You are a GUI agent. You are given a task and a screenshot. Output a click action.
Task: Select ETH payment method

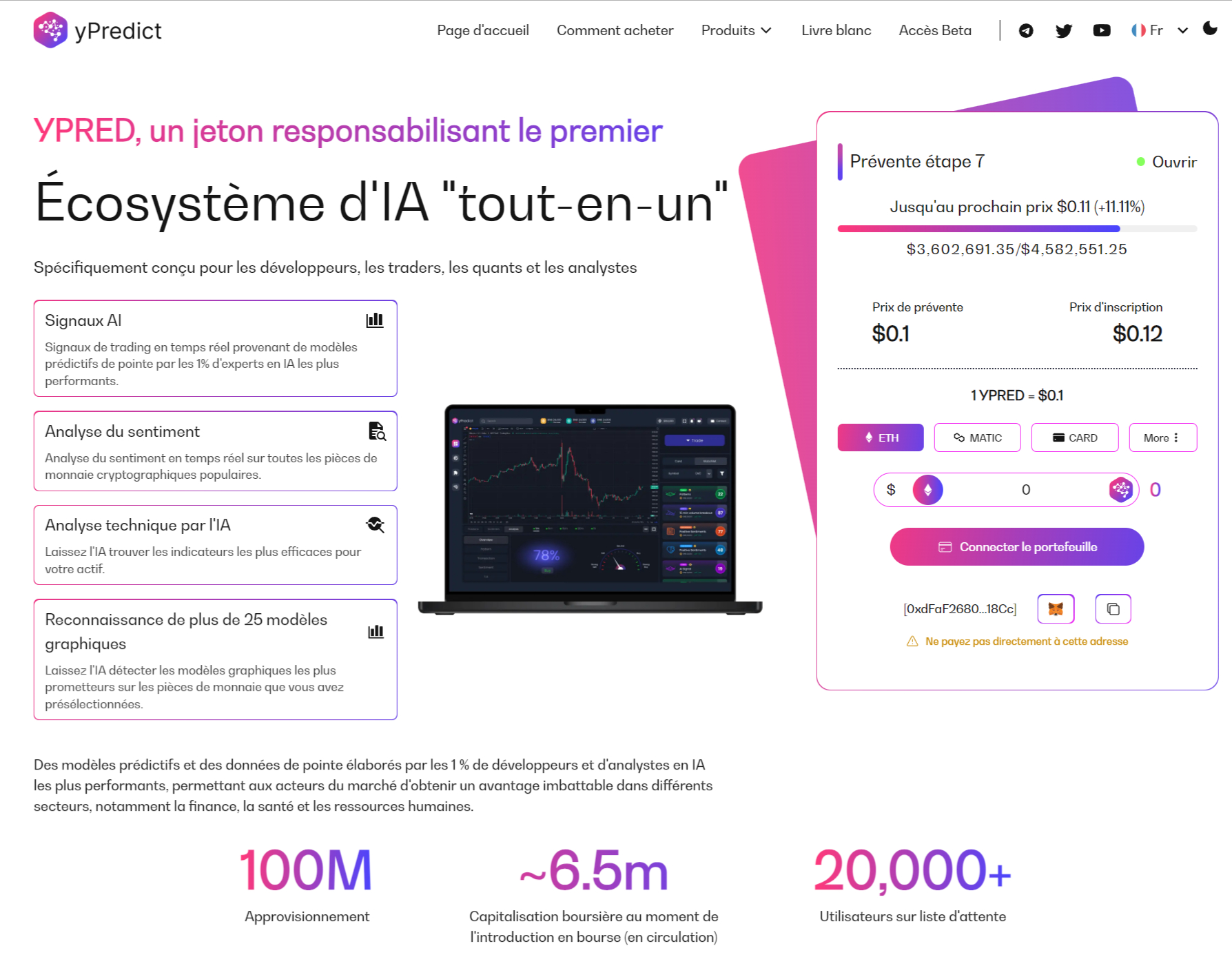[881, 438]
